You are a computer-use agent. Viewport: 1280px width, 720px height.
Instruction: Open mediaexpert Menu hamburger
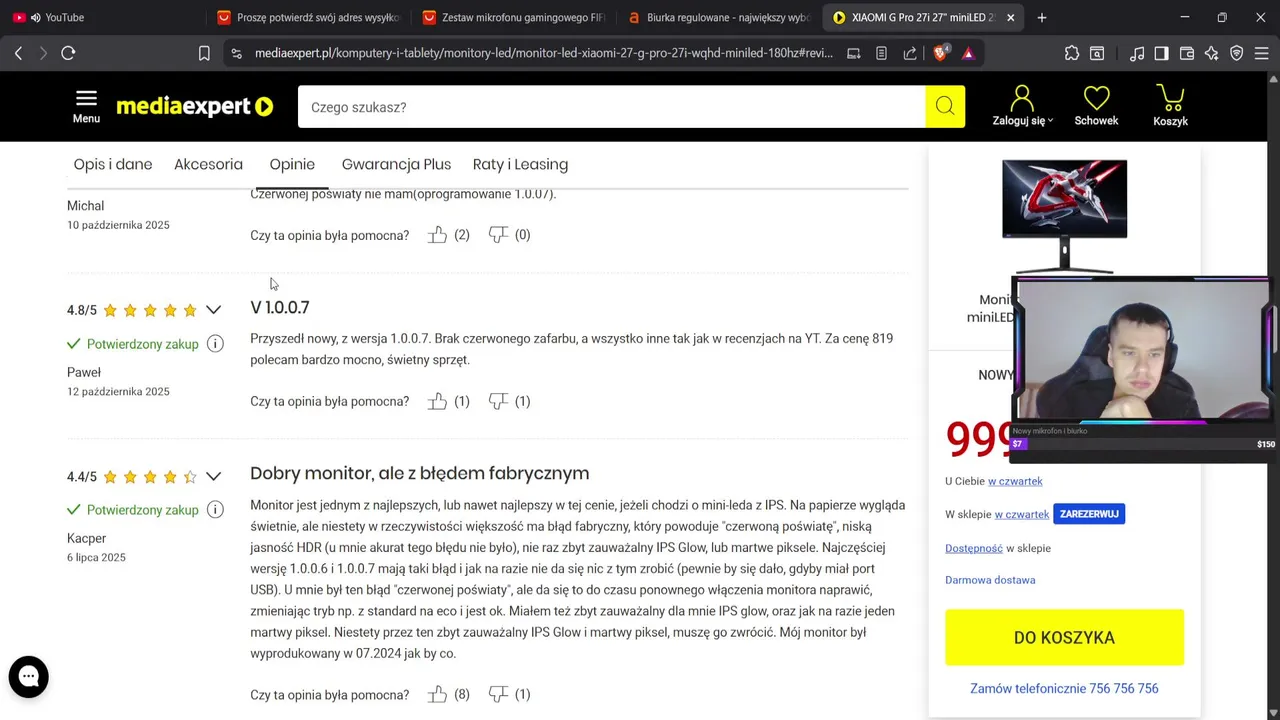tap(86, 106)
